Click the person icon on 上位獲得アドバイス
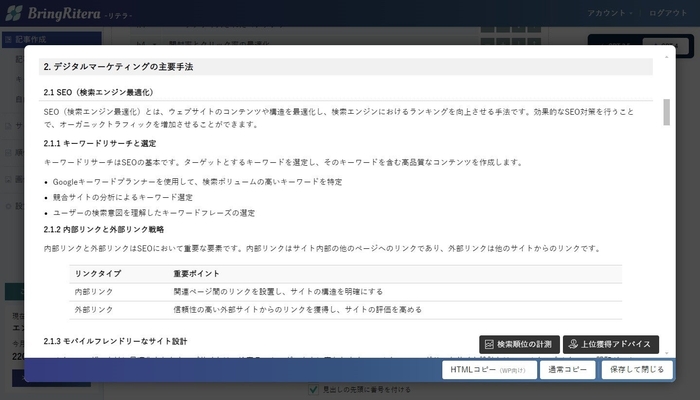This screenshot has height=400, width=700. pos(574,344)
